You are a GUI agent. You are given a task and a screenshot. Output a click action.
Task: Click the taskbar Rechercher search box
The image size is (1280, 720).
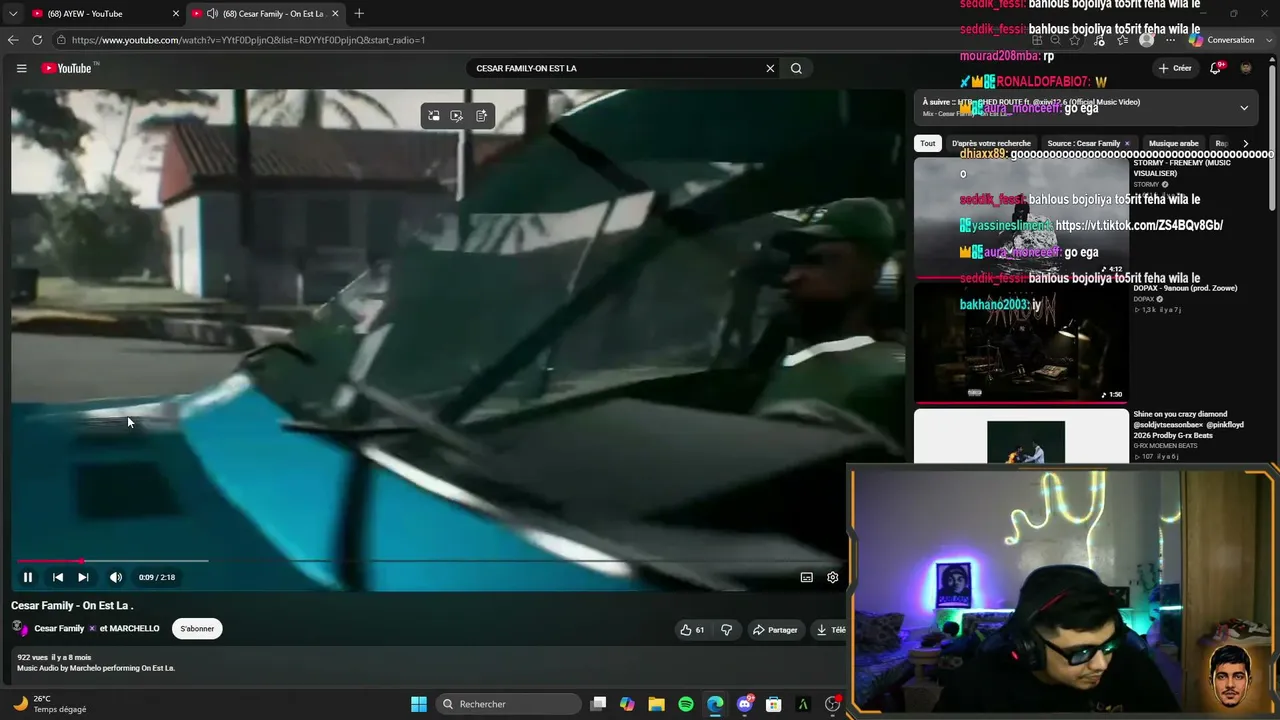(510, 704)
